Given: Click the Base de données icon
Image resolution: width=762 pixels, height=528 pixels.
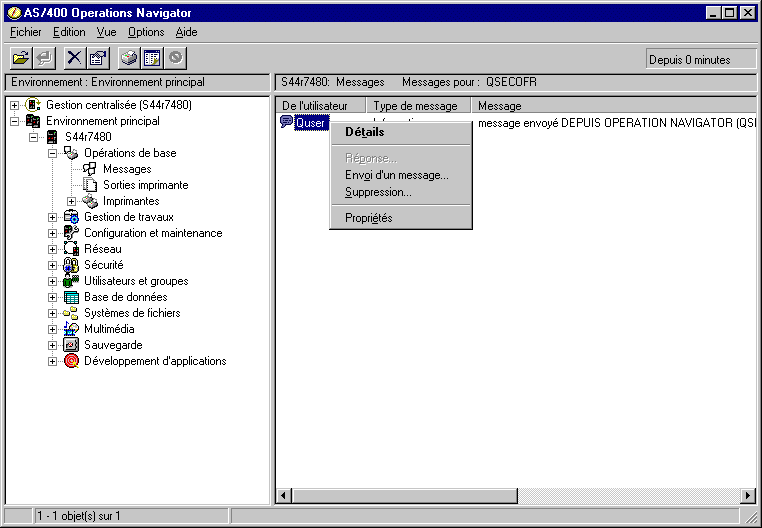Looking at the screenshot, I should 71,297.
